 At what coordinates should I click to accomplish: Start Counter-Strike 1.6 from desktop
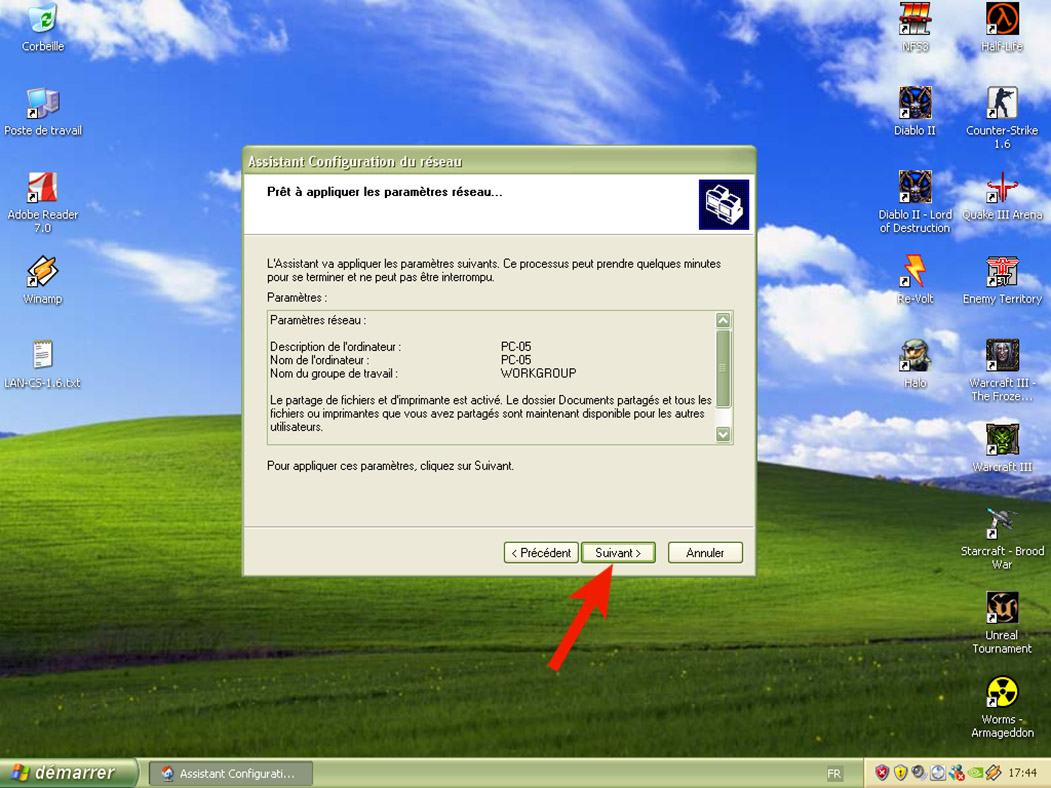(1001, 103)
